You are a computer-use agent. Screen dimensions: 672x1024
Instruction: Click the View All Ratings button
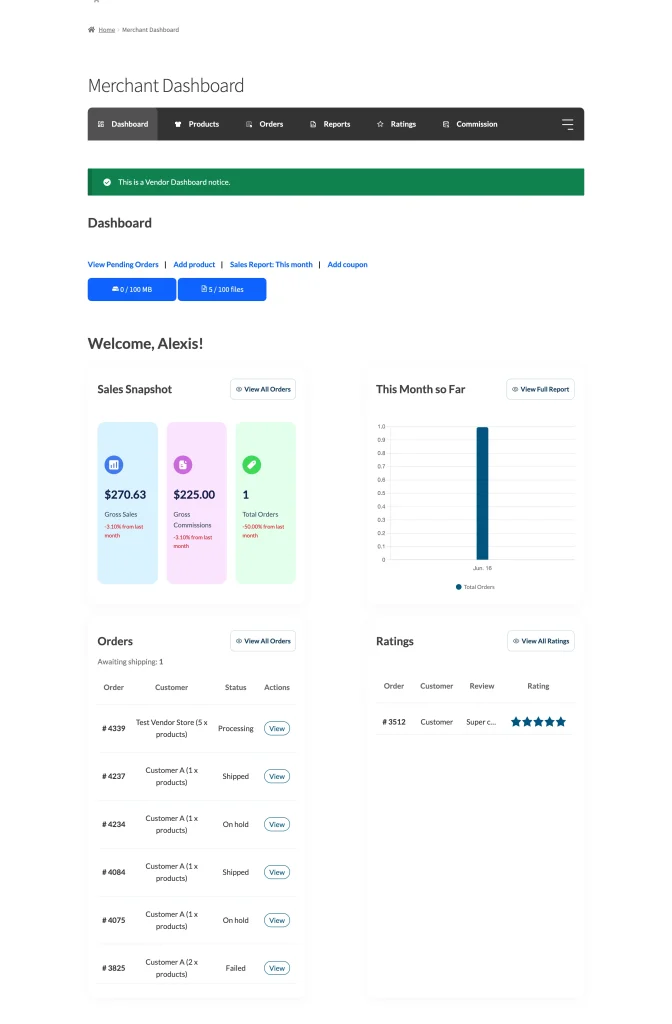click(x=541, y=641)
